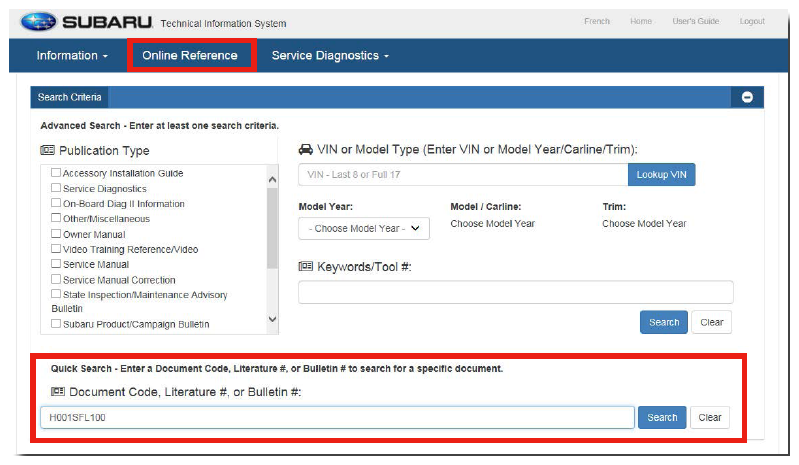Go to Home link
This screenshot has width=799, height=465.
641,21
